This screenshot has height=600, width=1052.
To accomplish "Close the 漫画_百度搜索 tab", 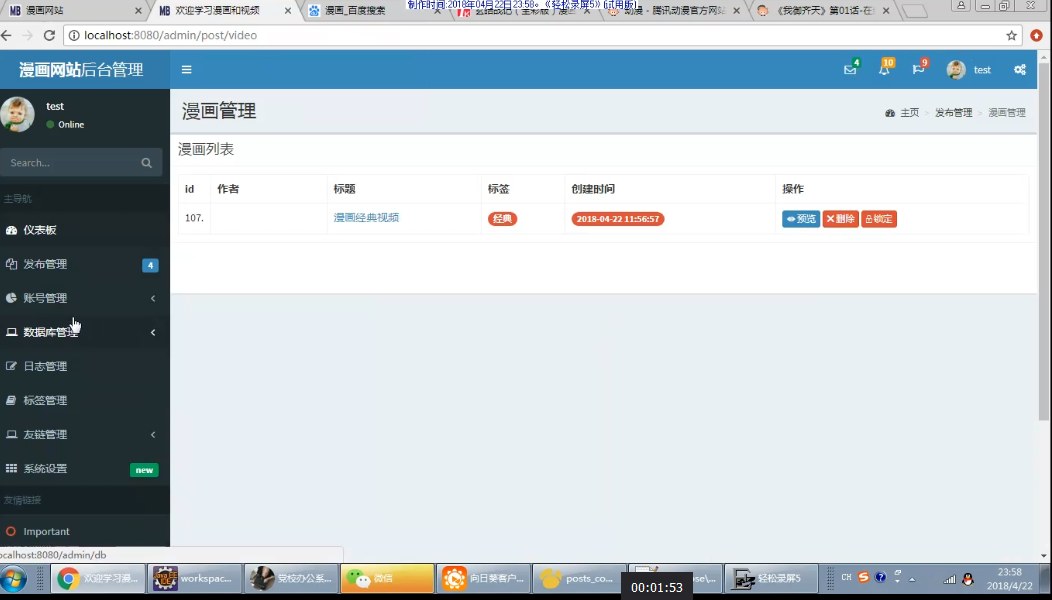I will (x=437, y=11).
